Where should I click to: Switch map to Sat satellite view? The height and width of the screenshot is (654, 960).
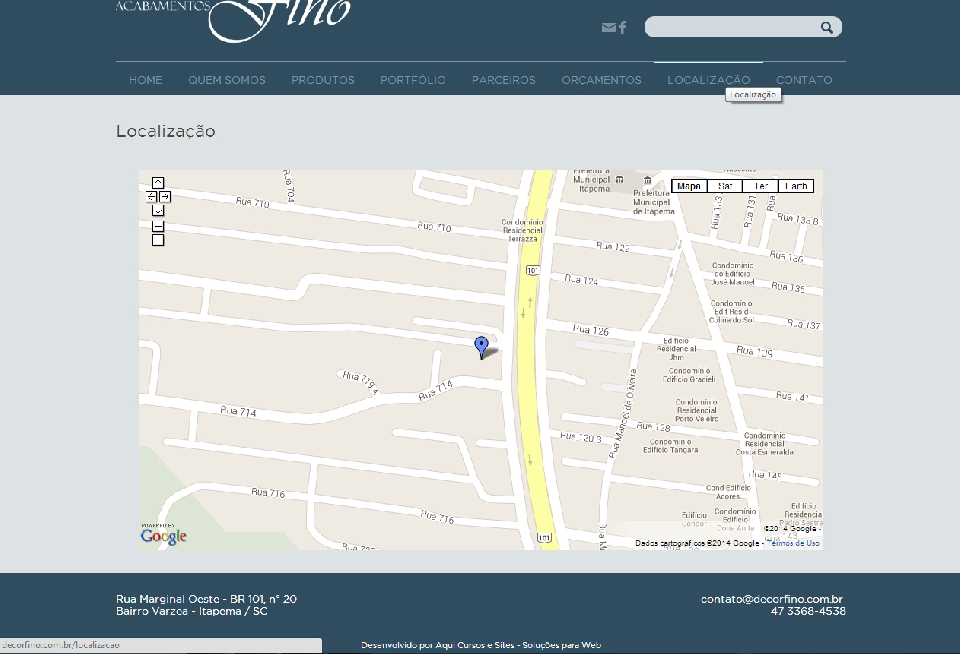725,186
